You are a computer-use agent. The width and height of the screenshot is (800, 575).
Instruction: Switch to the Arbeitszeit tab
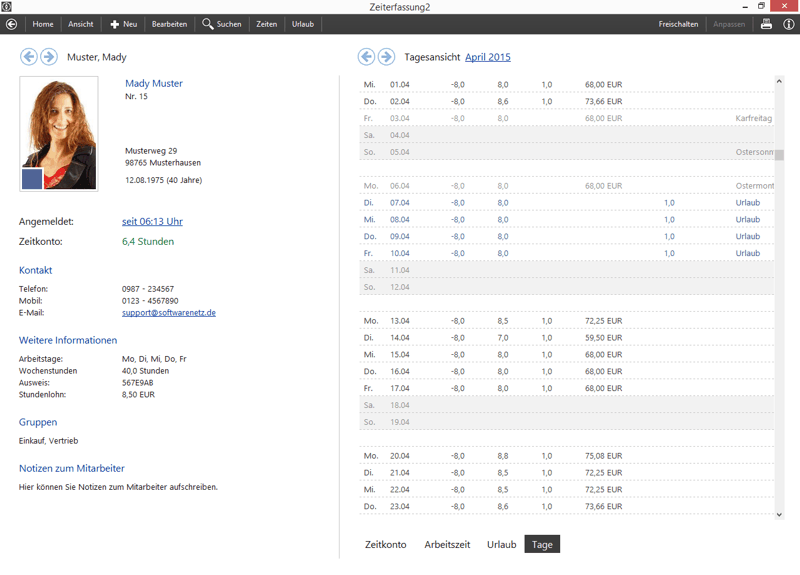tap(447, 545)
